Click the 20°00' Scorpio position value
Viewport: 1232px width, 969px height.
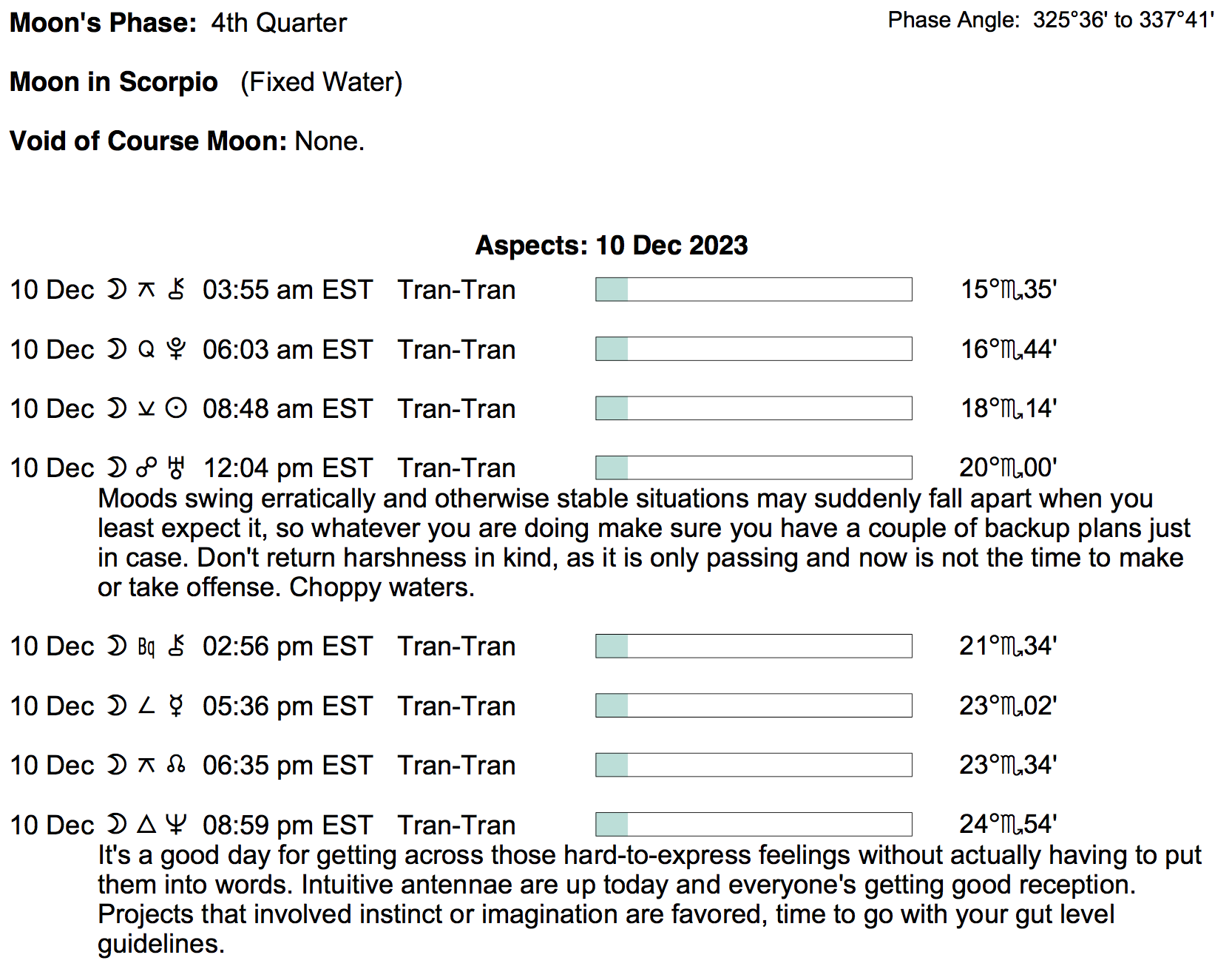[1008, 467]
